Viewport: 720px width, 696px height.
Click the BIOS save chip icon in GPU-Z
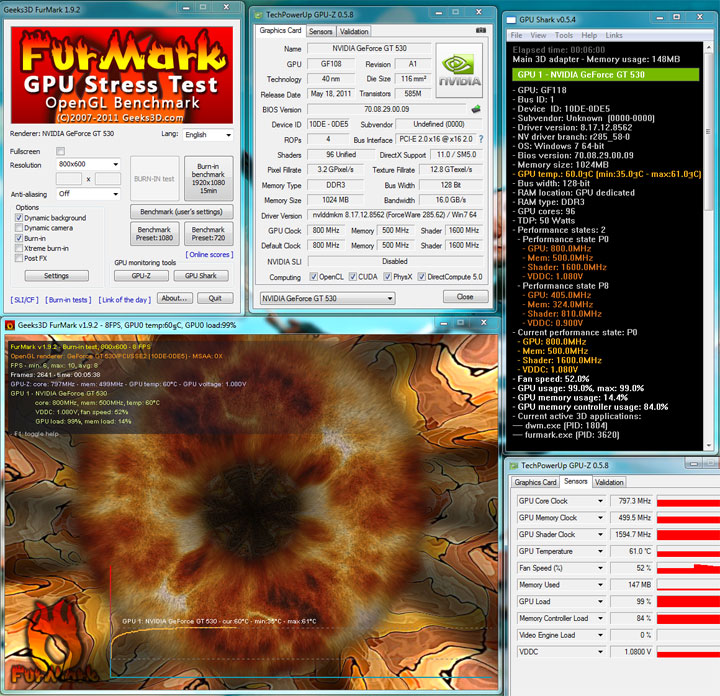(x=476, y=109)
